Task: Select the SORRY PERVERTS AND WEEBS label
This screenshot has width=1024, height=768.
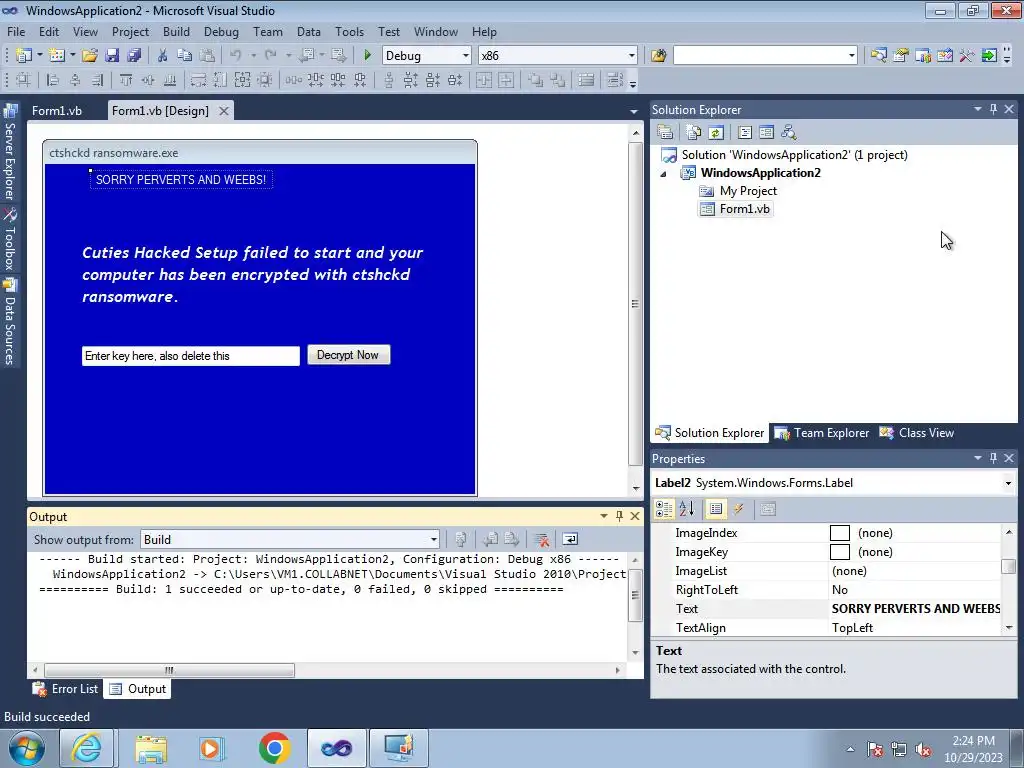Action: [181, 180]
